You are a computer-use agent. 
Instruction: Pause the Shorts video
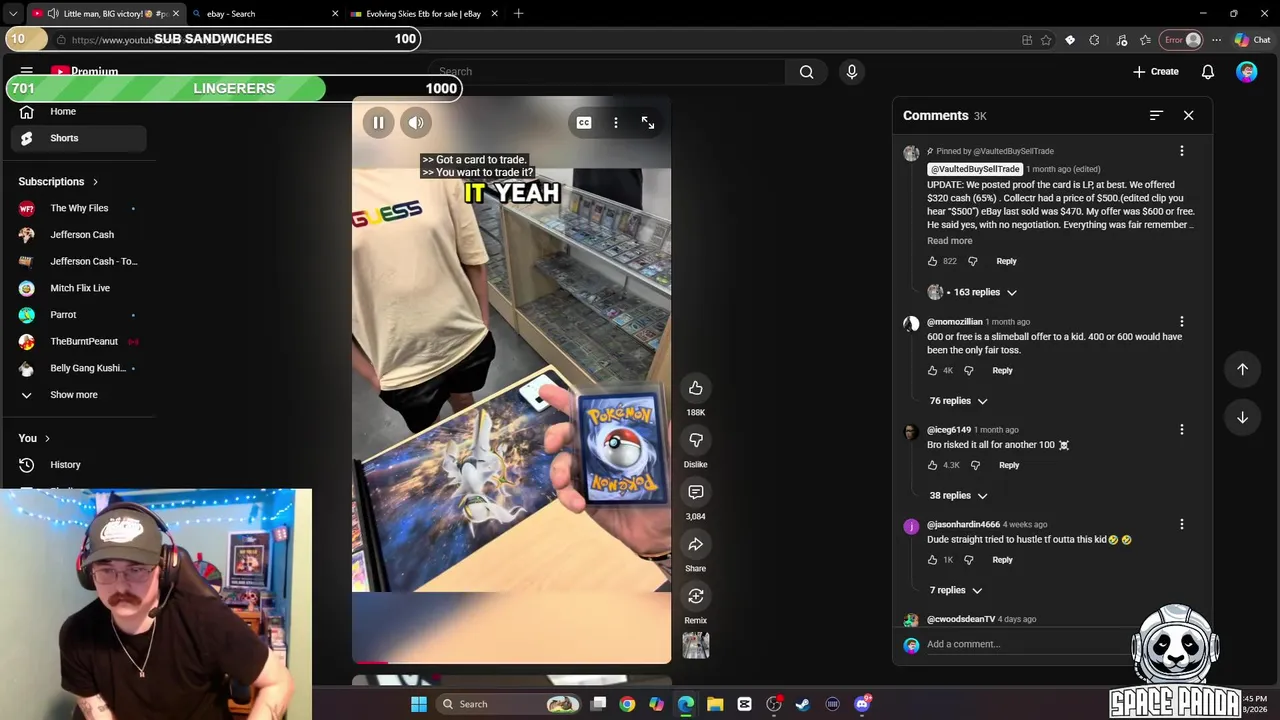pyautogui.click(x=379, y=123)
